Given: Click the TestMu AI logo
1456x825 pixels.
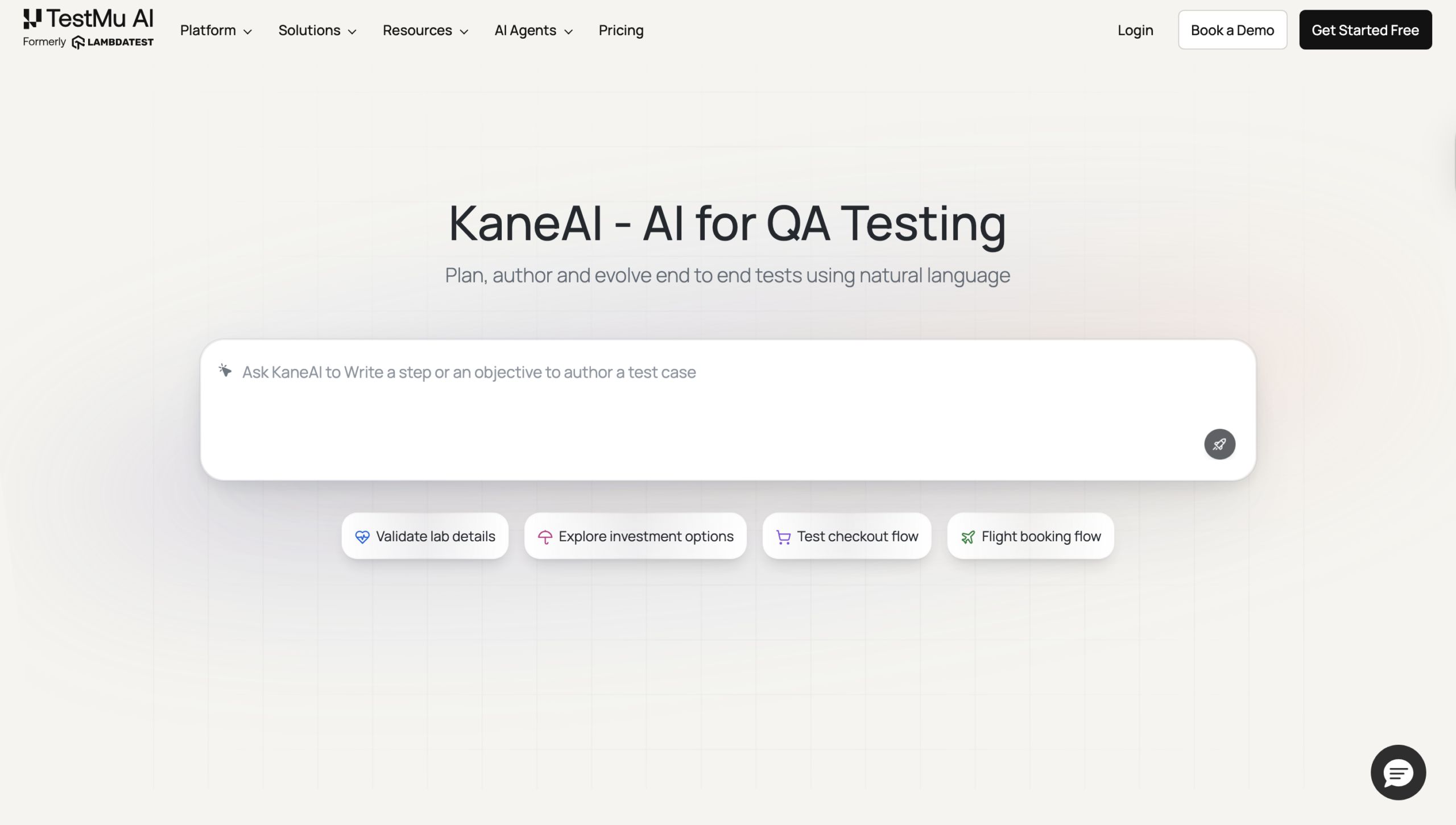Looking at the screenshot, I should tap(88, 19).
